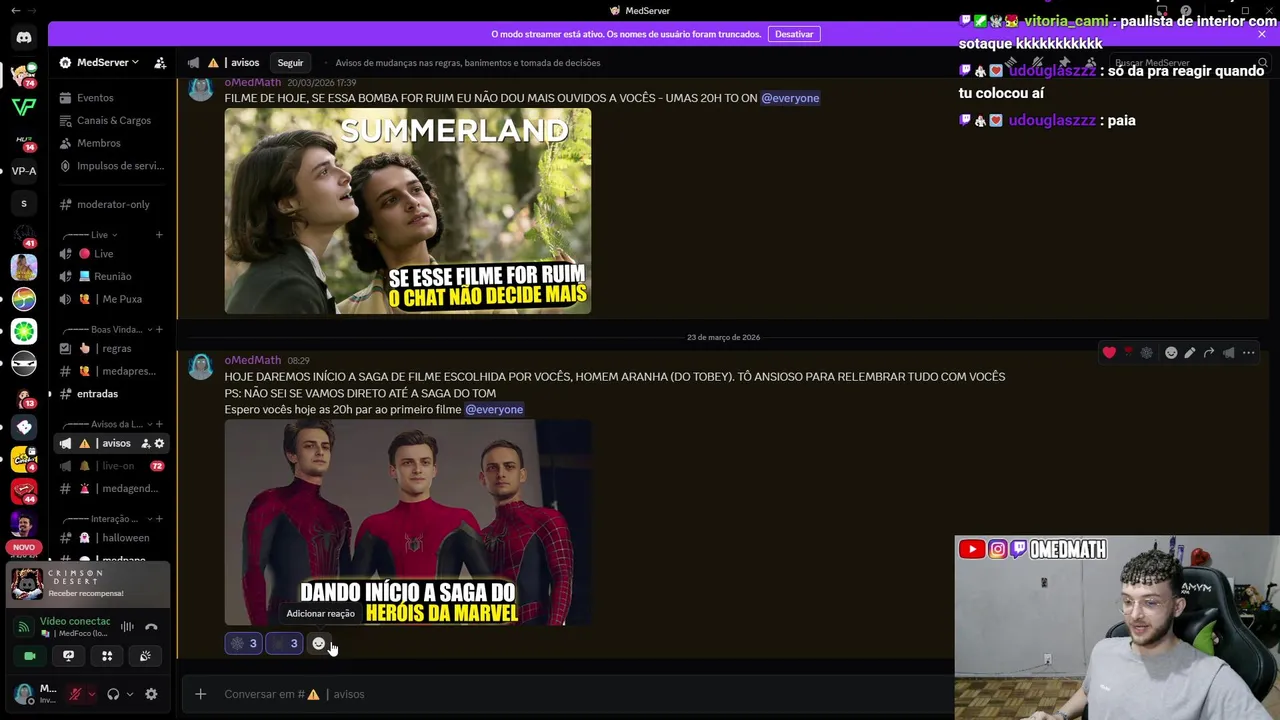
Task: Join Me Puxa voice channel
Action: point(111,299)
